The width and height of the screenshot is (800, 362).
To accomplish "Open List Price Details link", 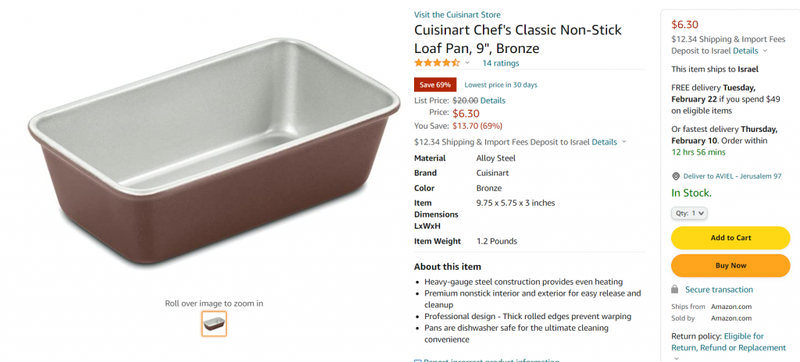I will tap(493, 100).
